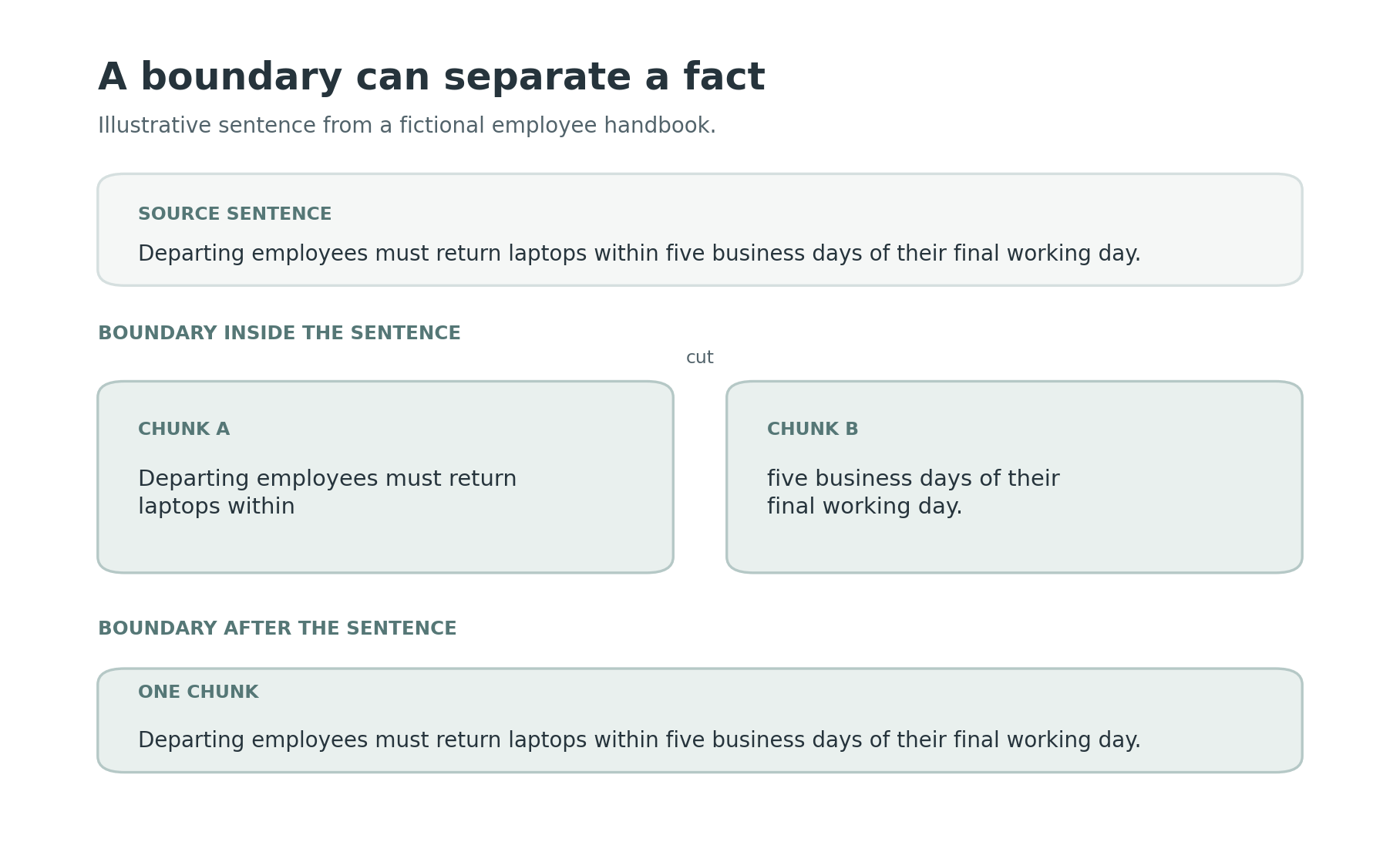Select the CHUNK A label
The width and height of the screenshot is (1400, 859).
pyautogui.click(x=183, y=429)
